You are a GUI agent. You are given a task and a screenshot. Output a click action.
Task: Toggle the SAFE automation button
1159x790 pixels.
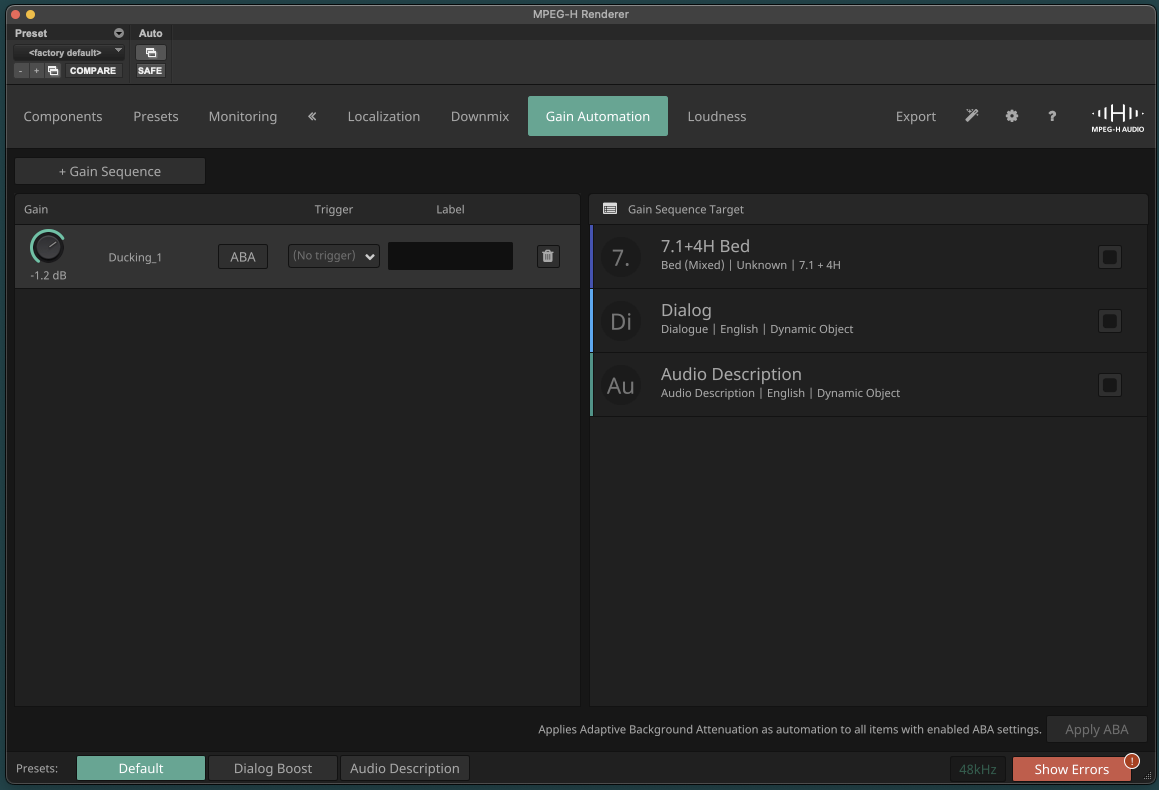pyautogui.click(x=150, y=71)
